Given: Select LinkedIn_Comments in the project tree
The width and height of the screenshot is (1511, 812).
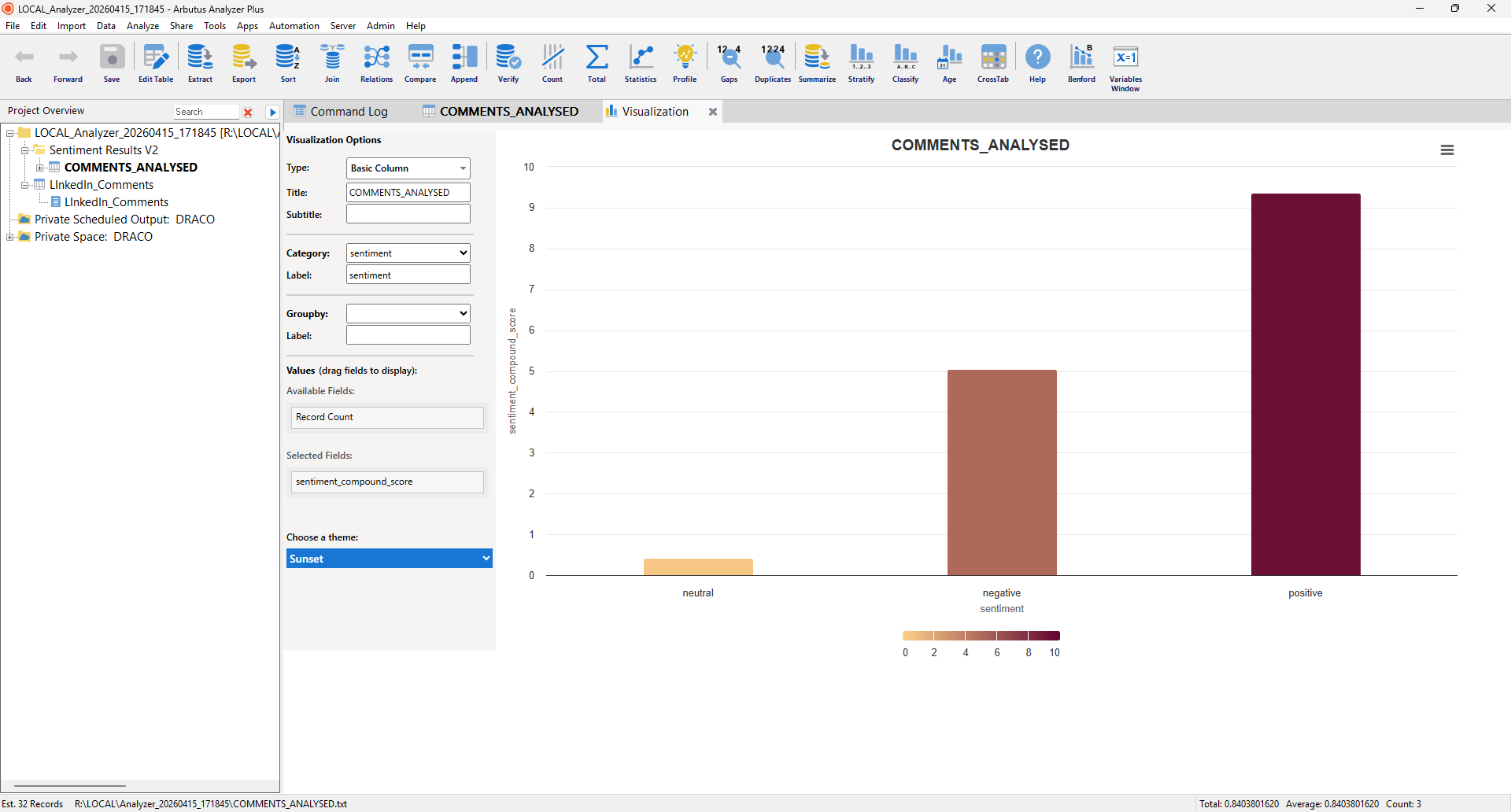Looking at the screenshot, I should coord(102,184).
